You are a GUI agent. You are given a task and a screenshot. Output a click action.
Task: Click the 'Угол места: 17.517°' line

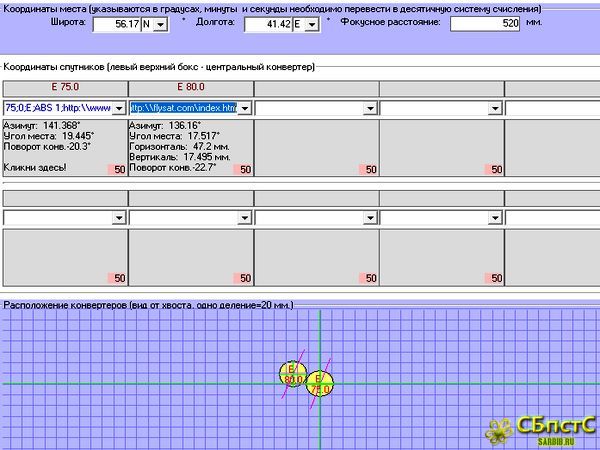coord(174,136)
